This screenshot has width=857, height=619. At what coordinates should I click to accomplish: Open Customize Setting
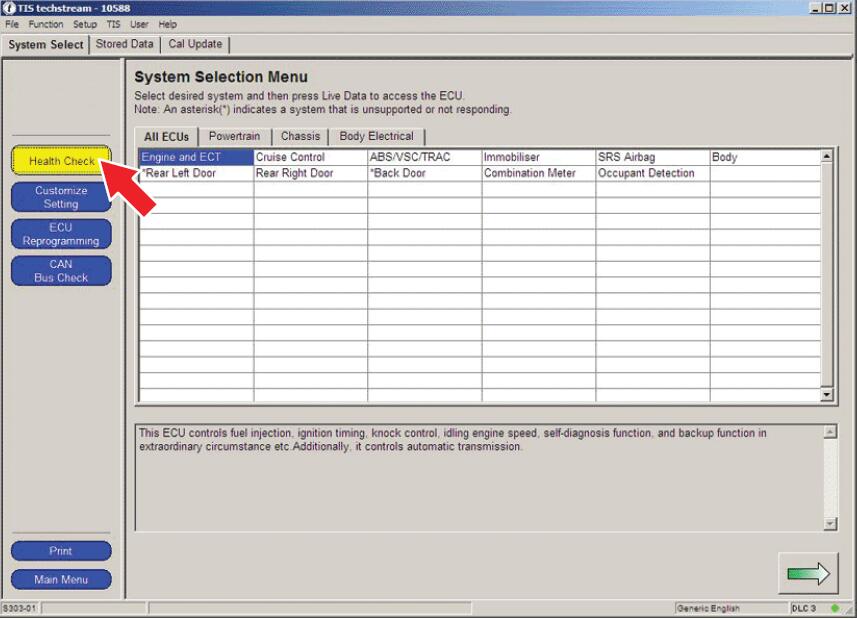[x=61, y=197]
